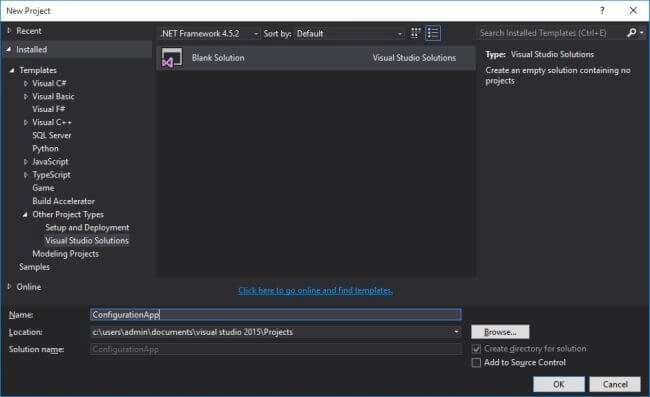
Task: Collapse the Installed section
Action: (9, 49)
